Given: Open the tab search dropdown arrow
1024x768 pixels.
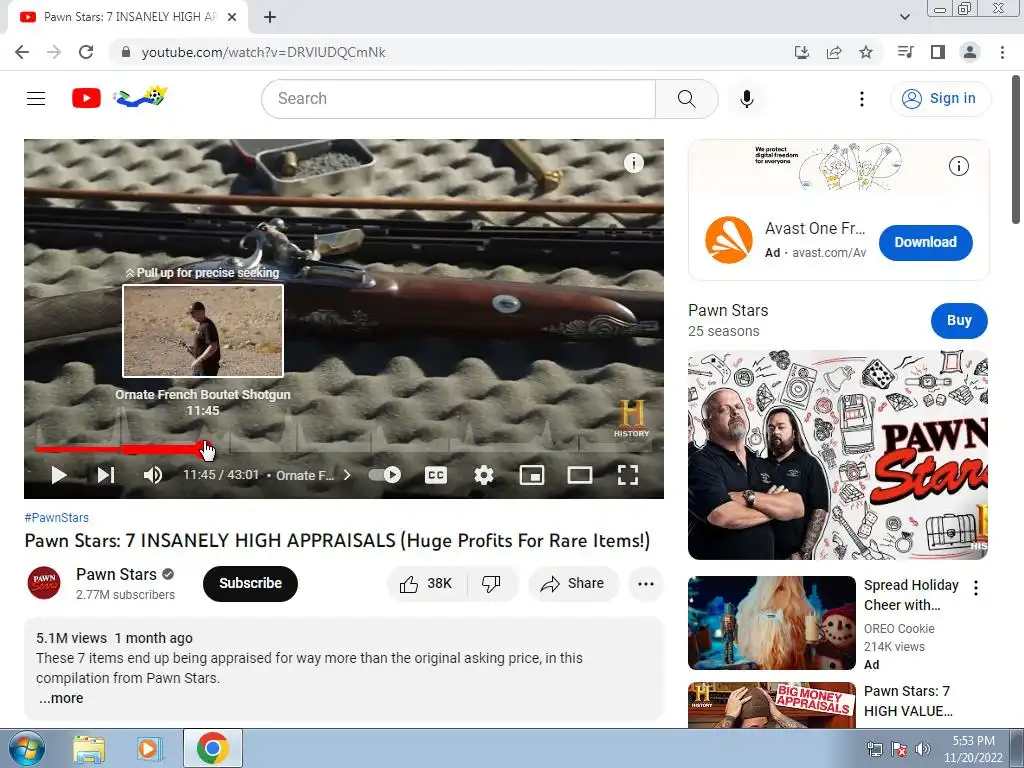Looking at the screenshot, I should tap(904, 17).
